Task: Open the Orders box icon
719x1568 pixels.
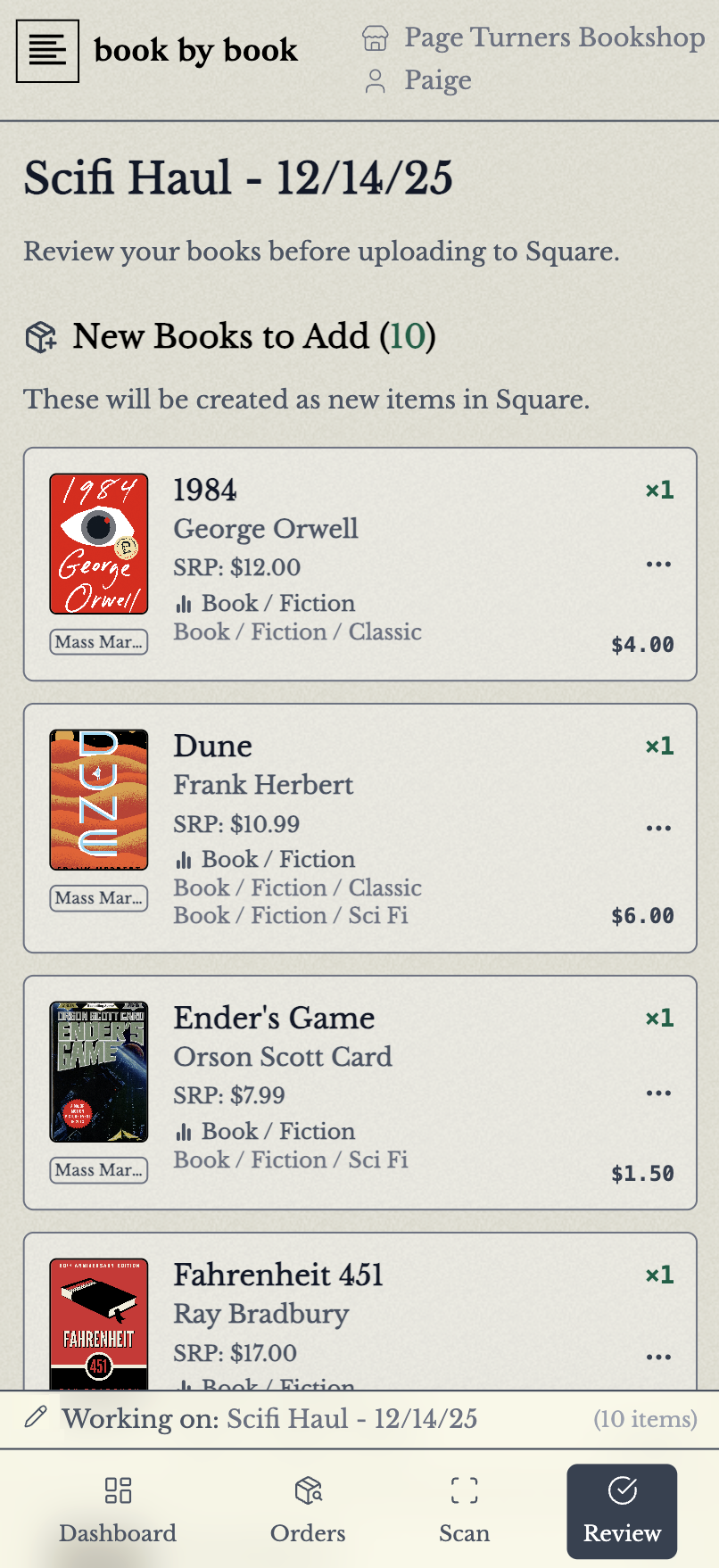Action: coord(307,1490)
